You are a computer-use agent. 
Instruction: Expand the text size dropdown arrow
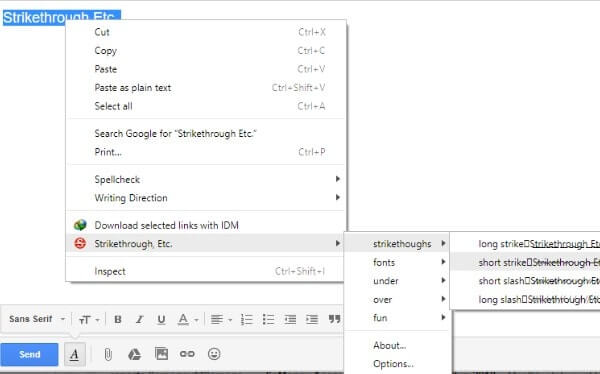(x=98, y=320)
